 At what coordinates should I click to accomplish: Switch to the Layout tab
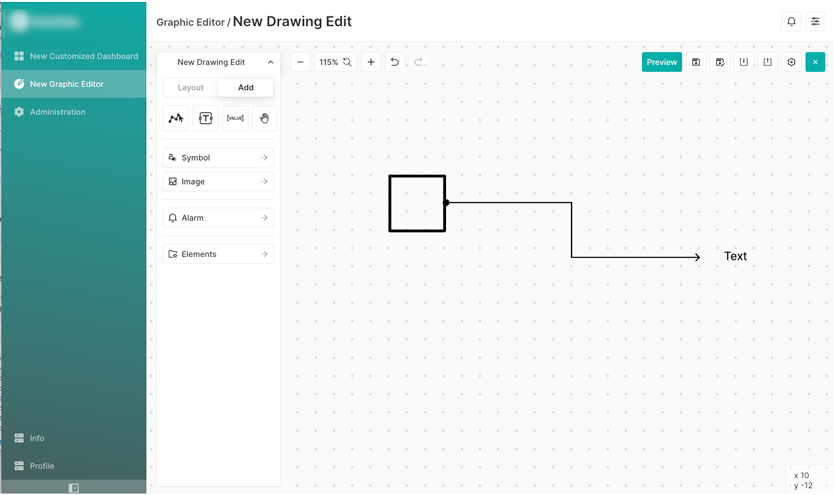(191, 88)
